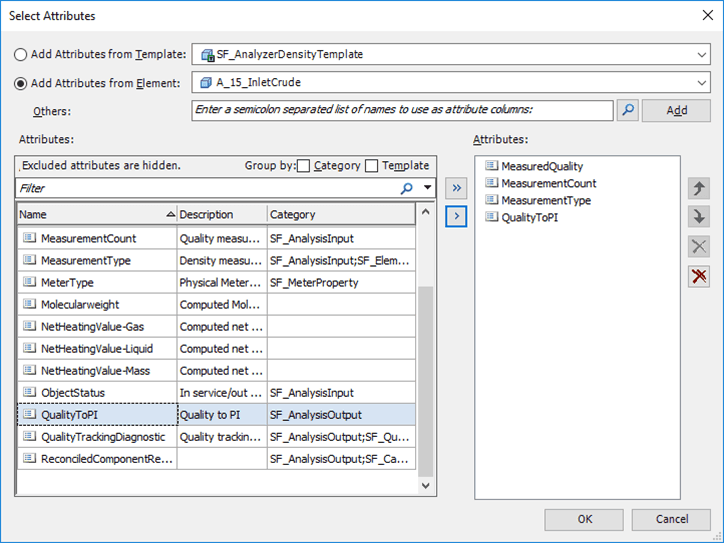Click the ObjectStatus row attribute icon

click(x=30, y=392)
